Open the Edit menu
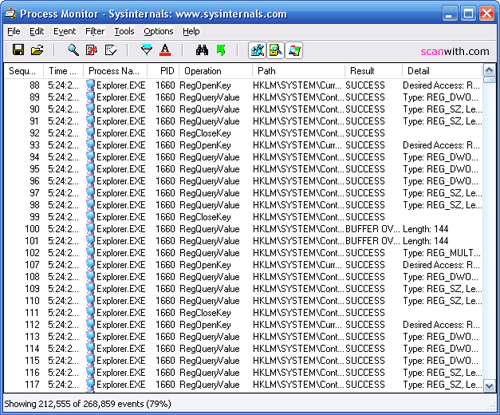Image resolution: width=500 pixels, height=415 pixels. [36, 31]
